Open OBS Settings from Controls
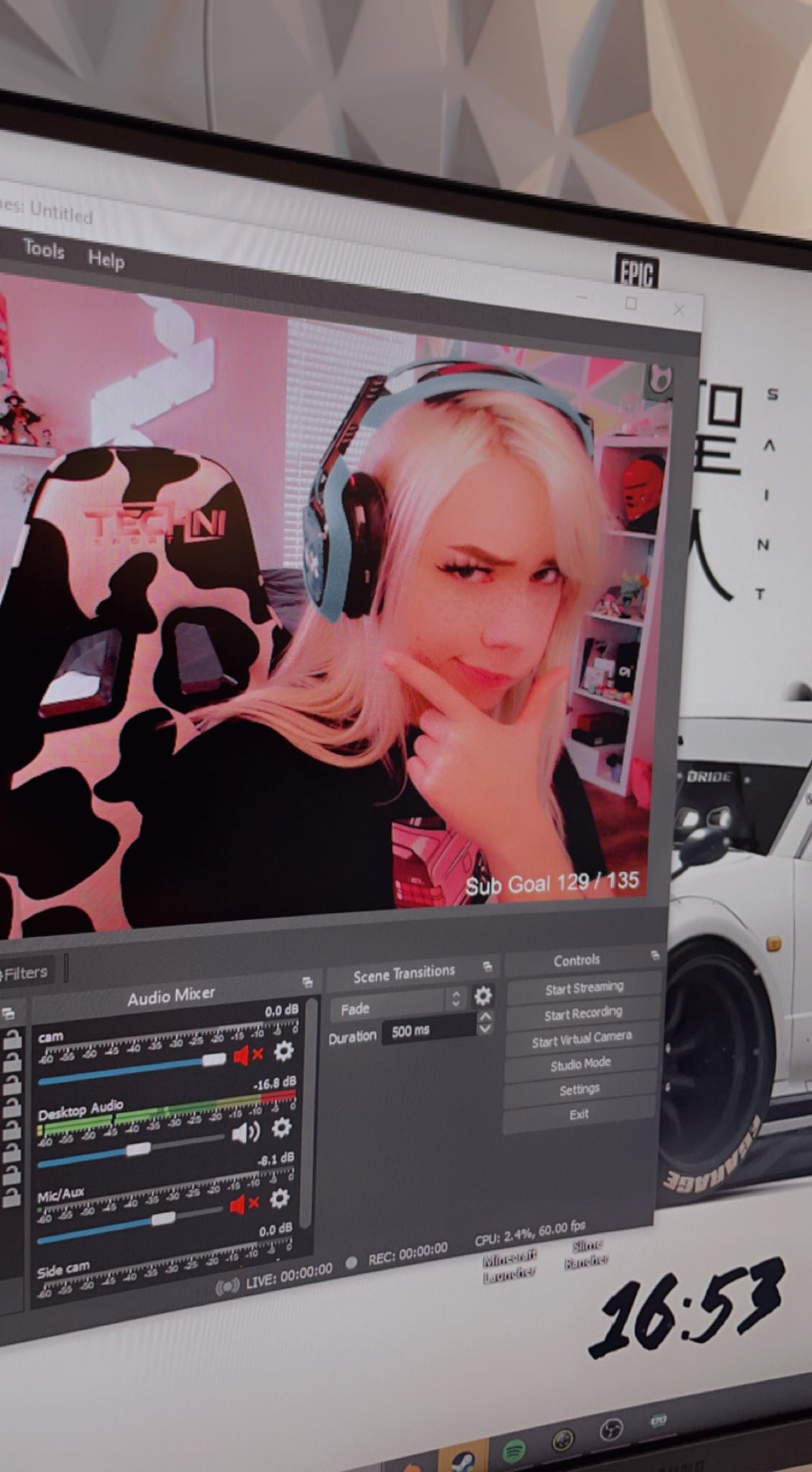Image resolution: width=812 pixels, height=1472 pixels. 579,1089
